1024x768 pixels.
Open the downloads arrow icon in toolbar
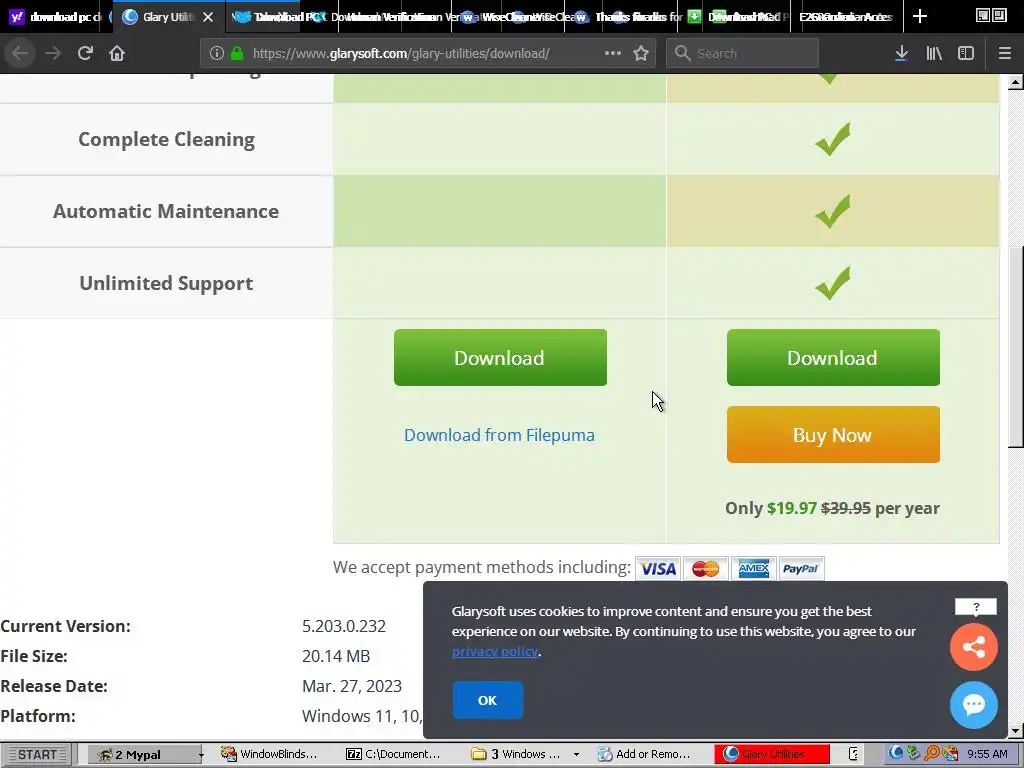coord(901,53)
